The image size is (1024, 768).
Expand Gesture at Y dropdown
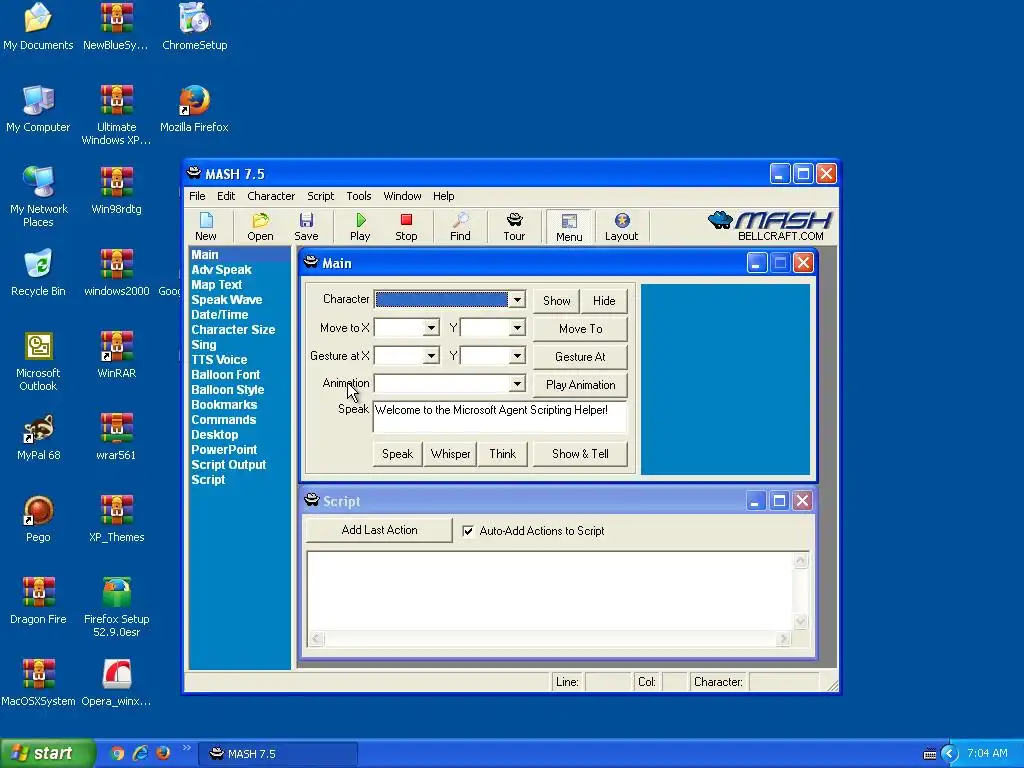[x=517, y=356]
